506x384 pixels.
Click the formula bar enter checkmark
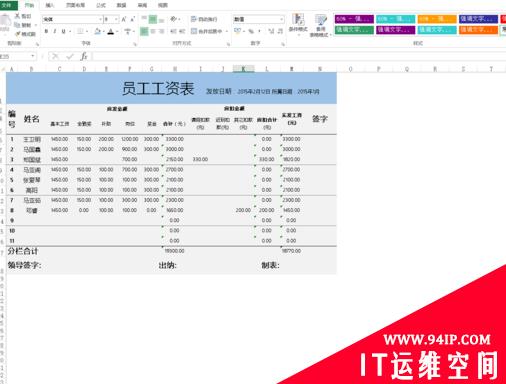(x=70, y=56)
